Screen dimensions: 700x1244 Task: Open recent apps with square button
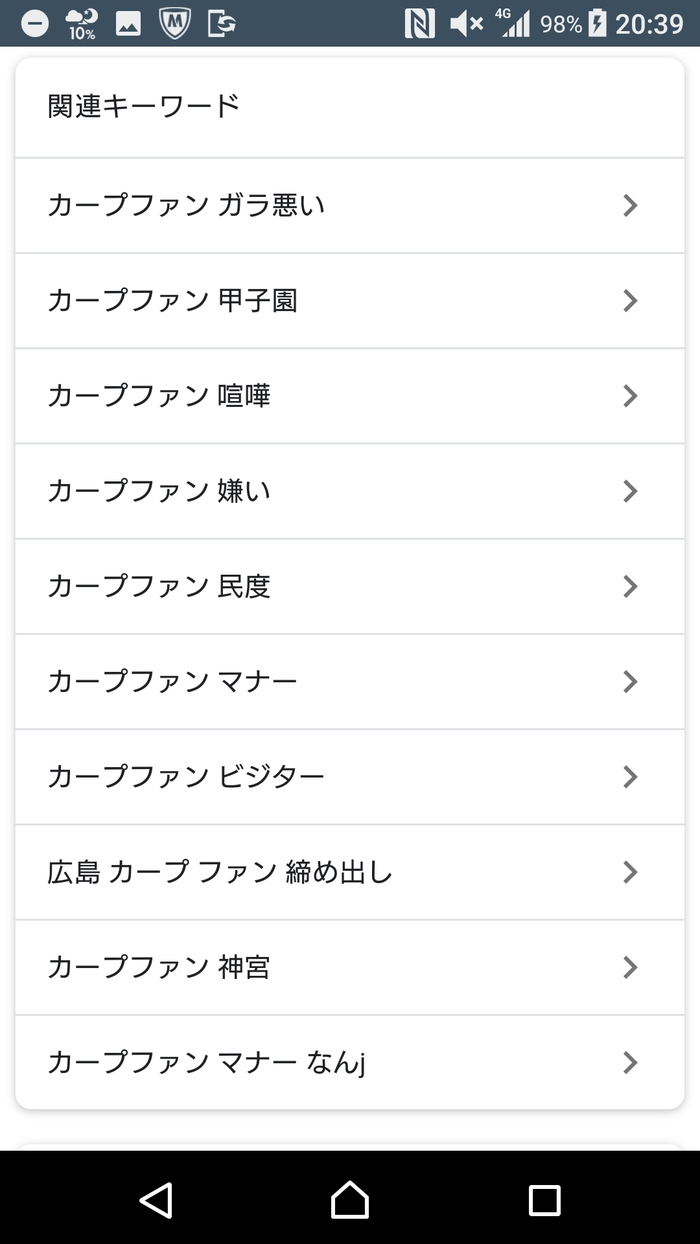tap(544, 1199)
